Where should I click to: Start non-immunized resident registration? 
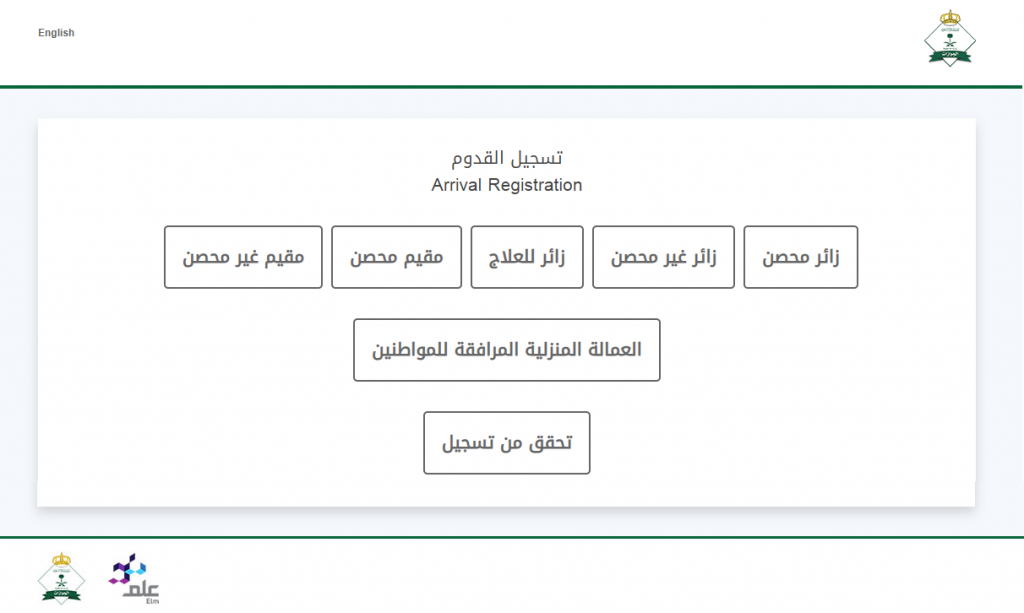tap(243, 257)
